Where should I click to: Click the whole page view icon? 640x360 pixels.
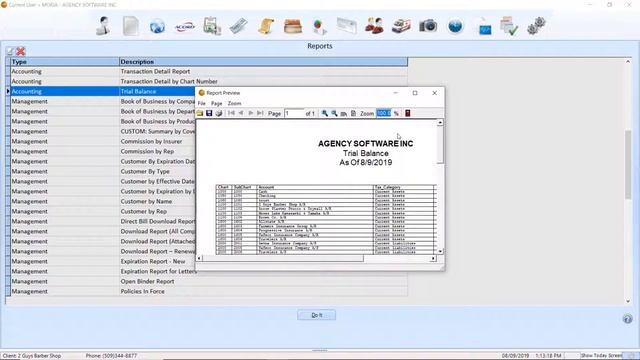(353, 113)
